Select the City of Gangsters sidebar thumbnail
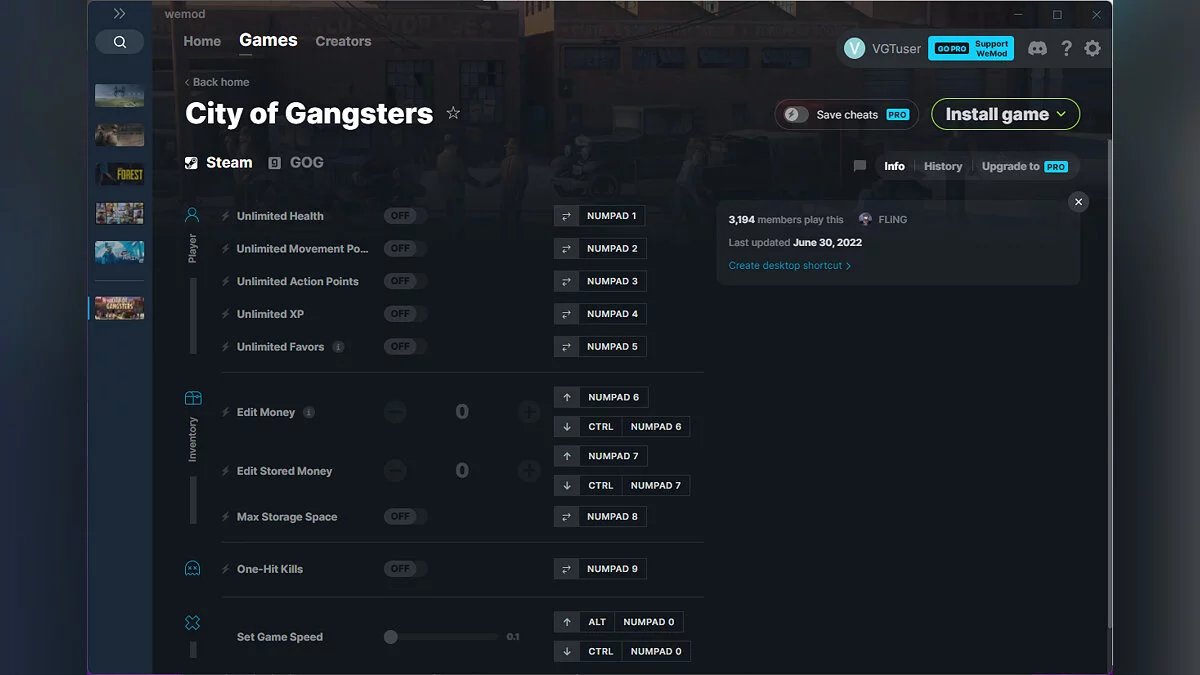1200x675 pixels. click(119, 308)
